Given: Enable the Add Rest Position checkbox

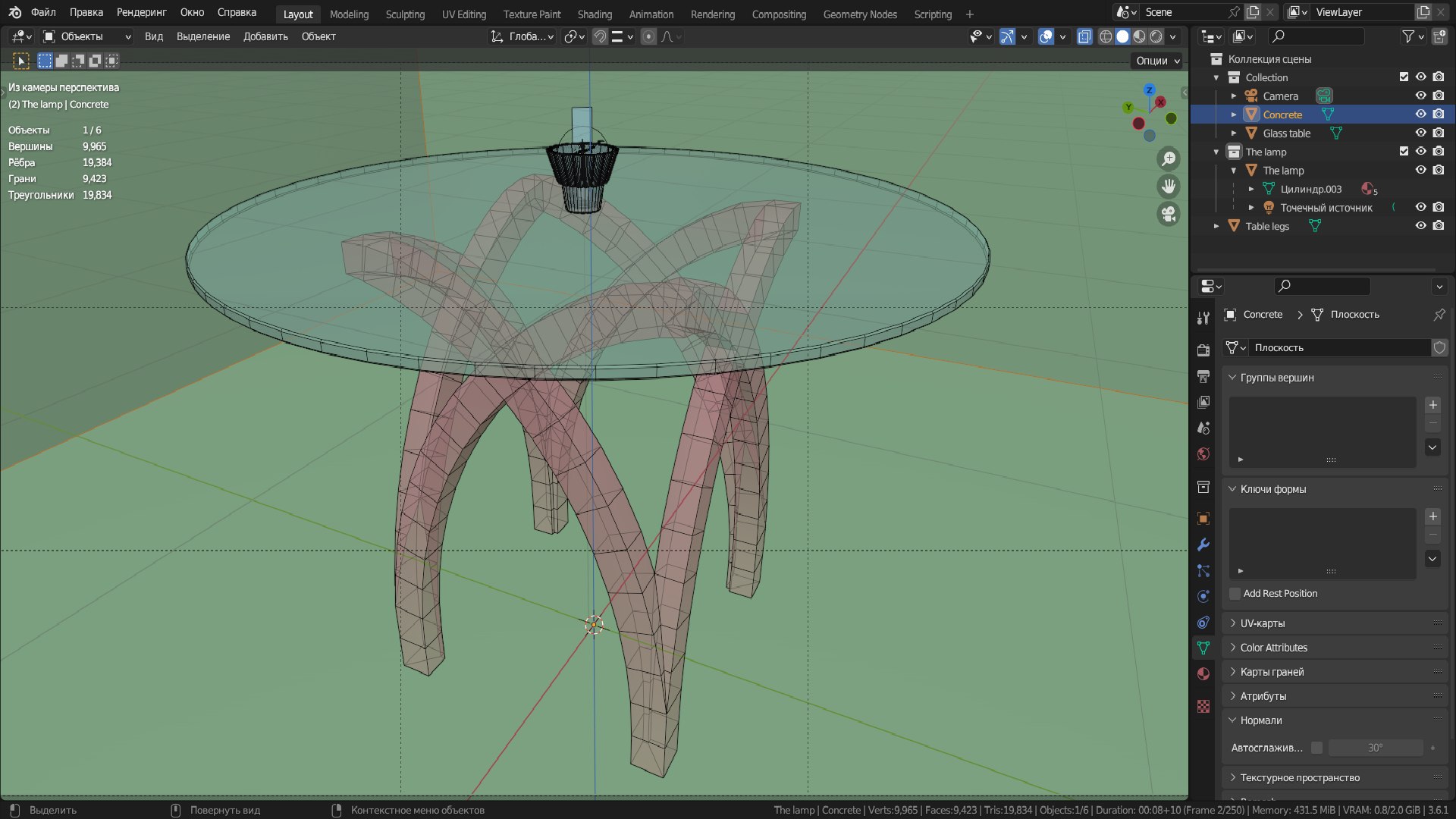Looking at the screenshot, I should (1235, 594).
